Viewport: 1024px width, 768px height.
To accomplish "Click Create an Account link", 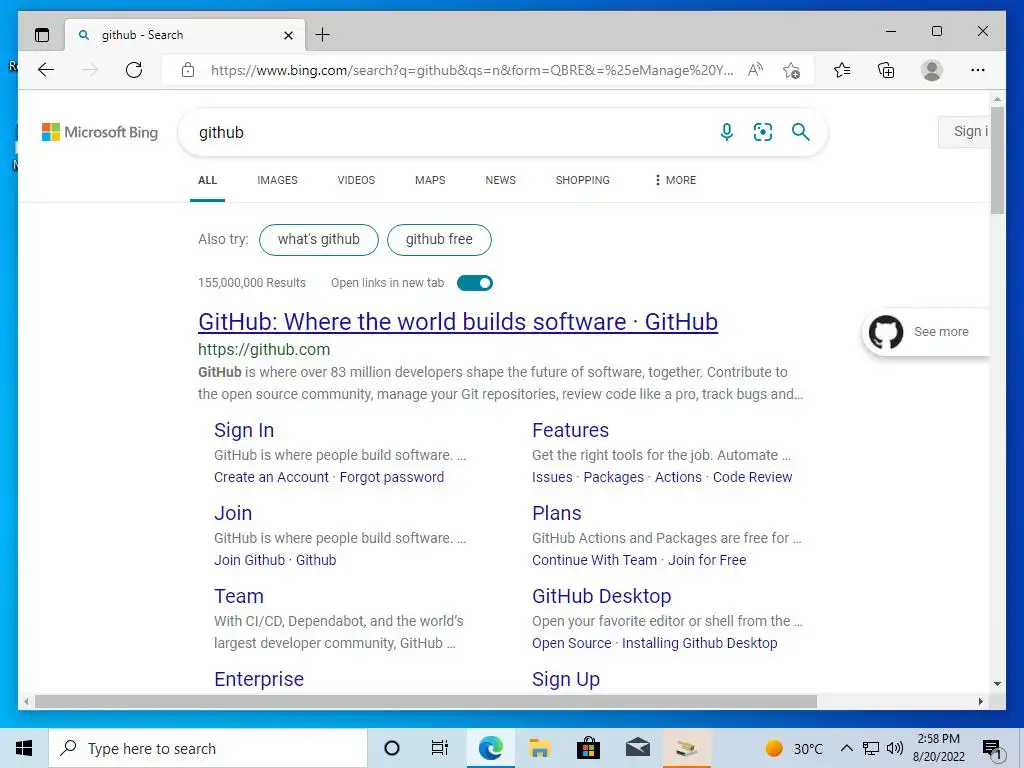I will [271, 477].
